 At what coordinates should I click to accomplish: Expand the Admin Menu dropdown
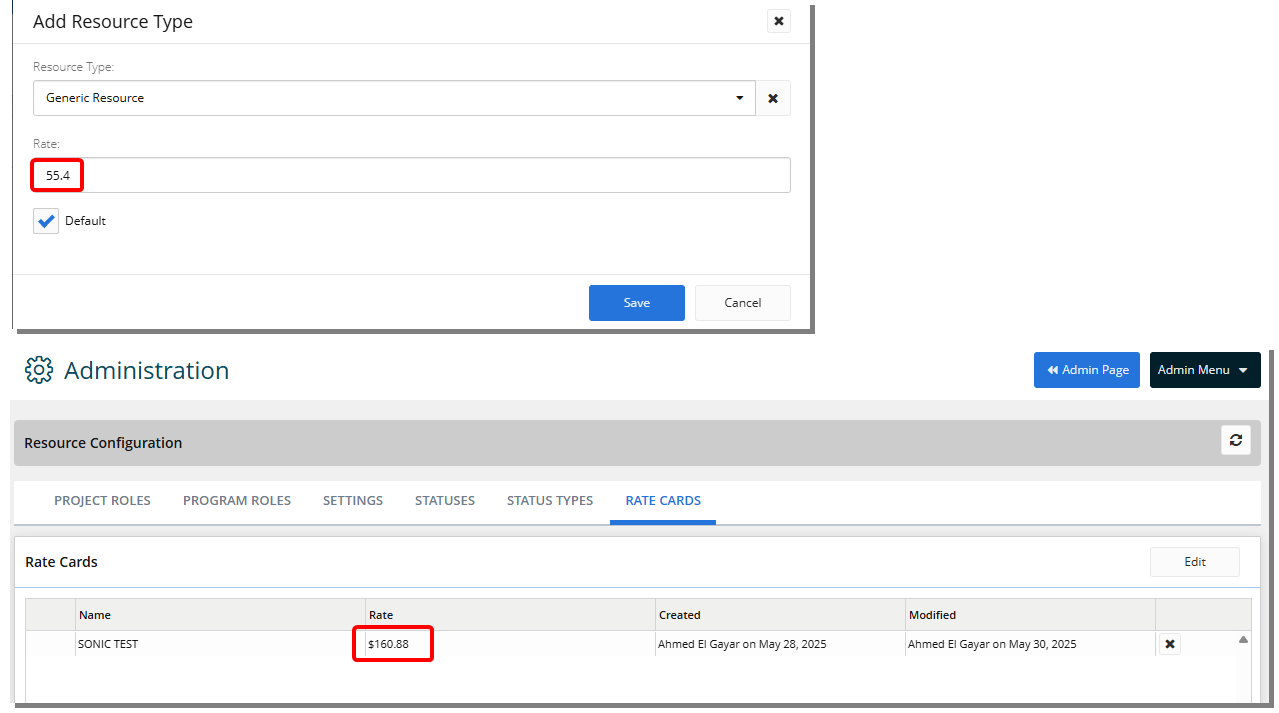pyautogui.click(x=1204, y=370)
